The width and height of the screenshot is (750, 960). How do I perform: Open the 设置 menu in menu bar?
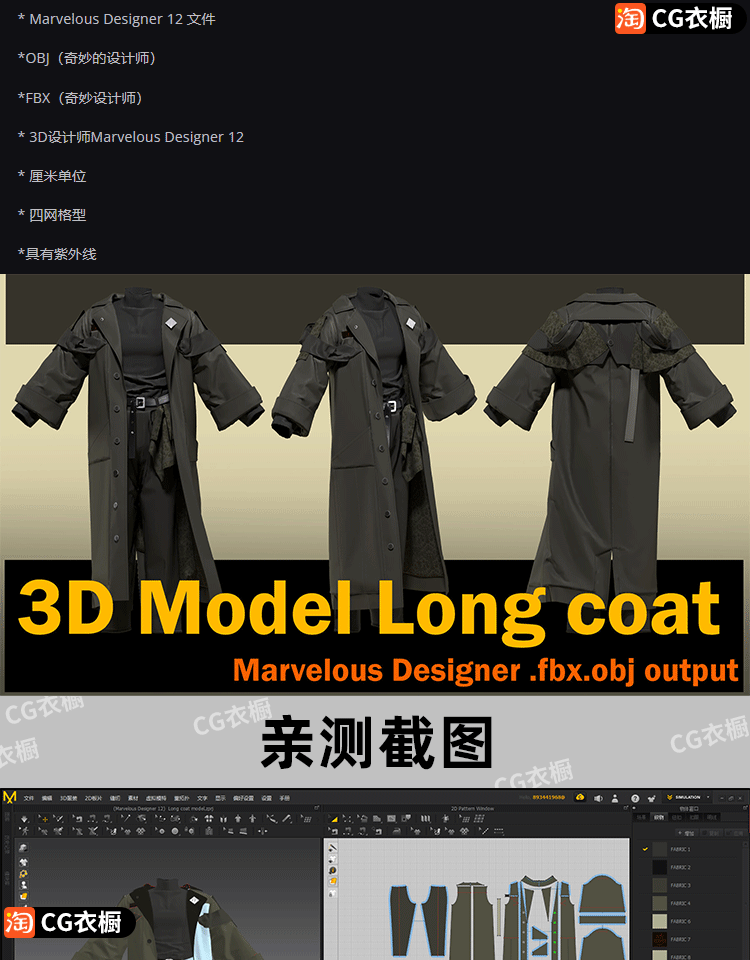pyautogui.click(x=265, y=798)
